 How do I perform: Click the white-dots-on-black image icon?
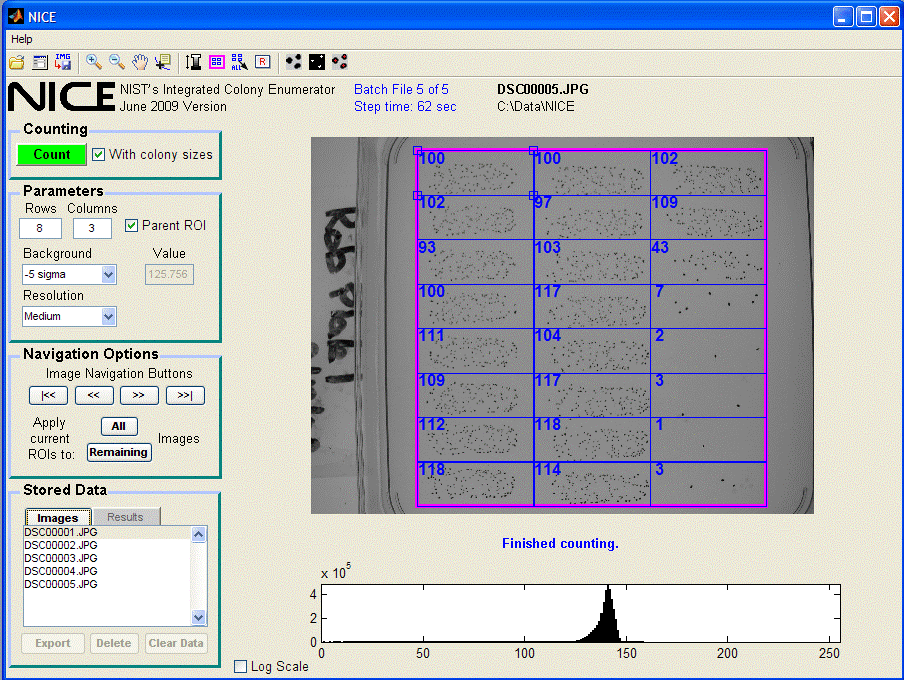click(x=316, y=62)
